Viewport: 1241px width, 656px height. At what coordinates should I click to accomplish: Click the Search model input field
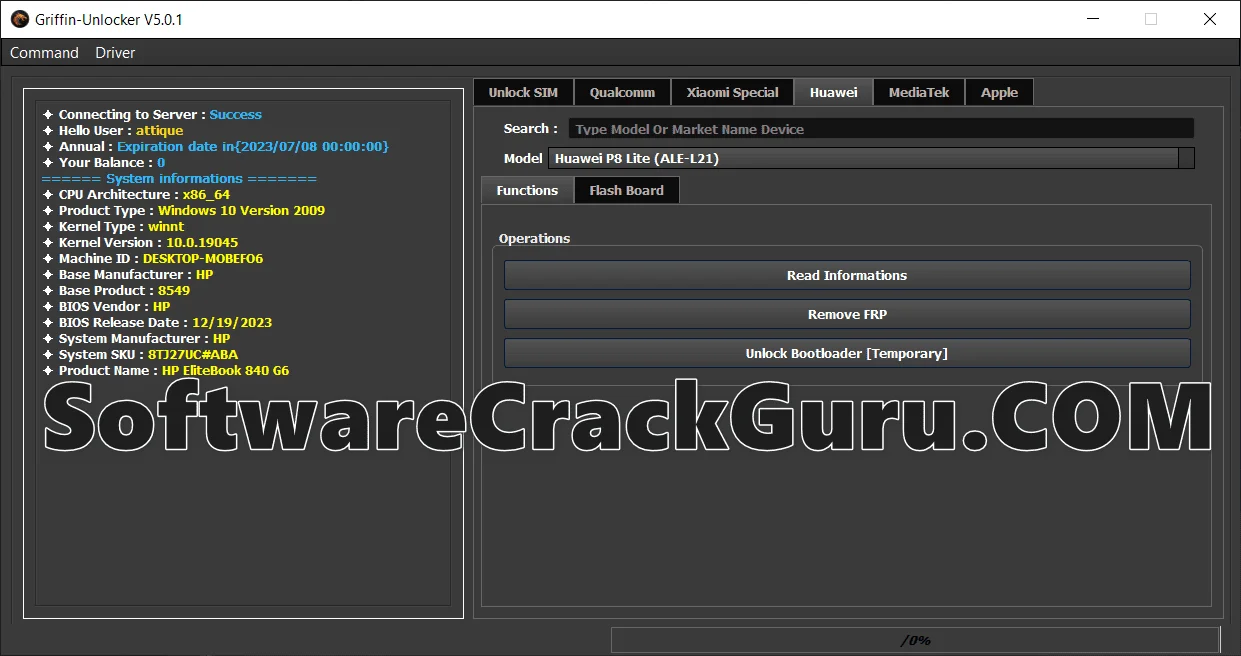click(x=881, y=129)
